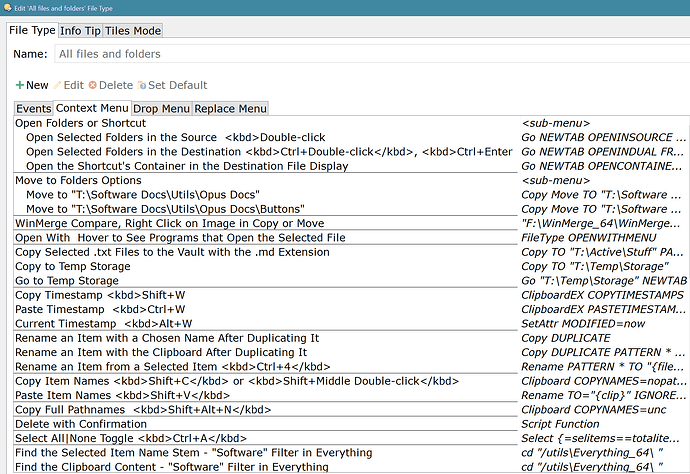Click the Name input field
The width and height of the screenshot is (690, 474).
[x=372, y=54]
